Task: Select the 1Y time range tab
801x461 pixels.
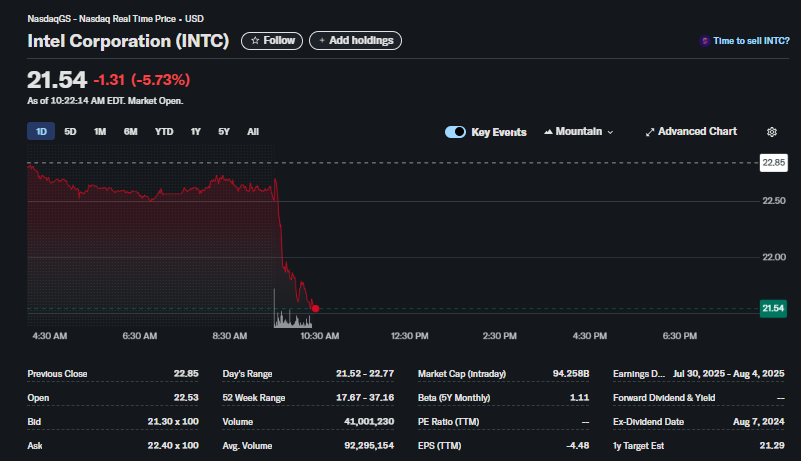Action: tap(196, 132)
